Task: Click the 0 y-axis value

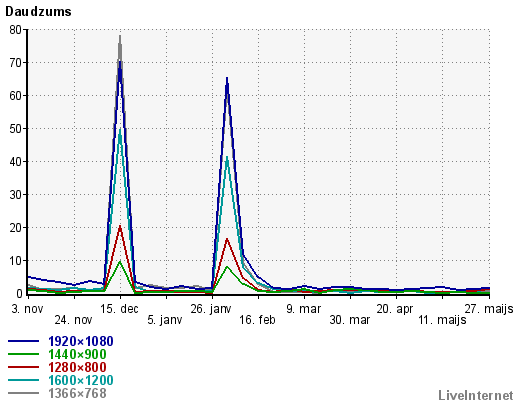Action: [19, 294]
